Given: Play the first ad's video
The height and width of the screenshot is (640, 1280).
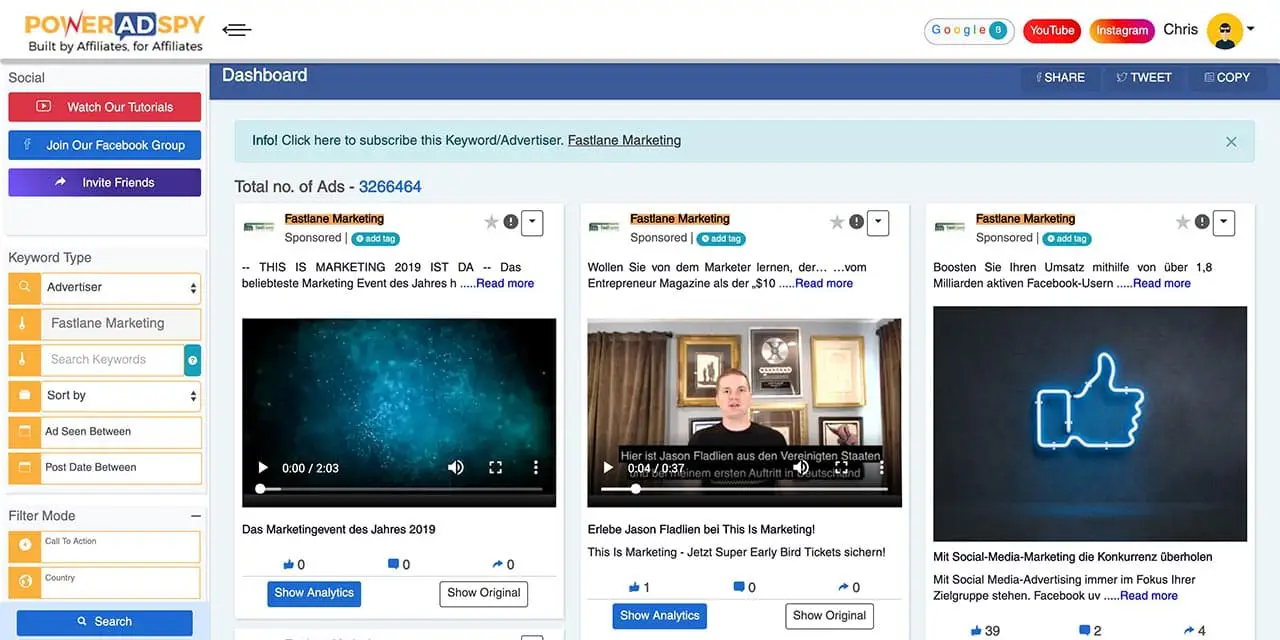Looking at the screenshot, I should (x=263, y=468).
